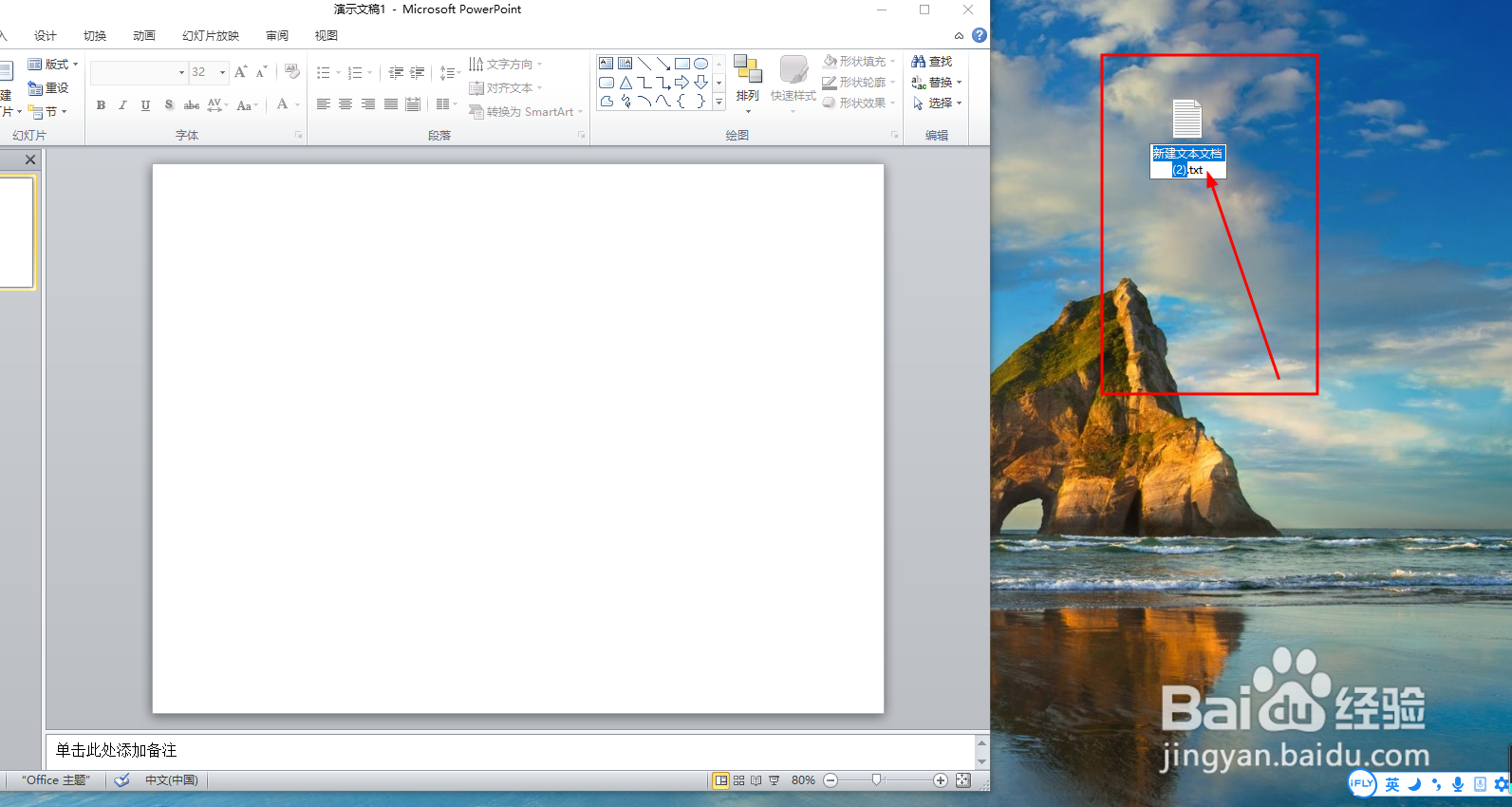Increase the list indent level
Image resolution: width=1512 pixels, height=807 pixels.
coord(418,72)
